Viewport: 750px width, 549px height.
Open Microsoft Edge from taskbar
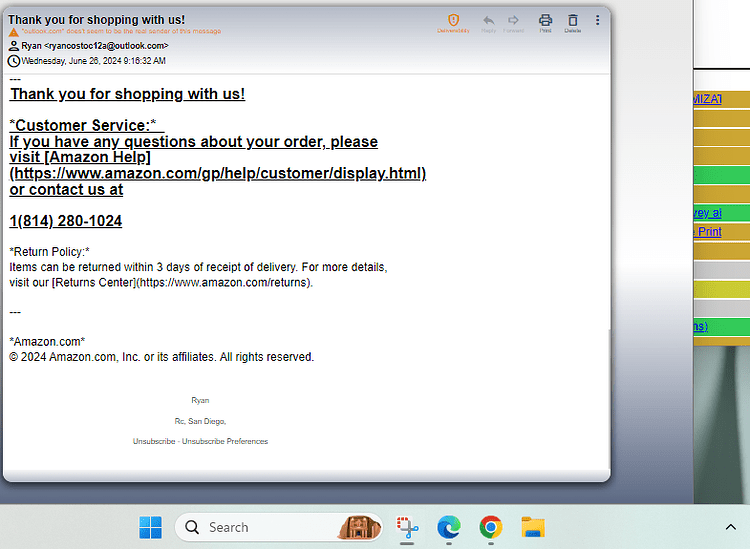449,527
